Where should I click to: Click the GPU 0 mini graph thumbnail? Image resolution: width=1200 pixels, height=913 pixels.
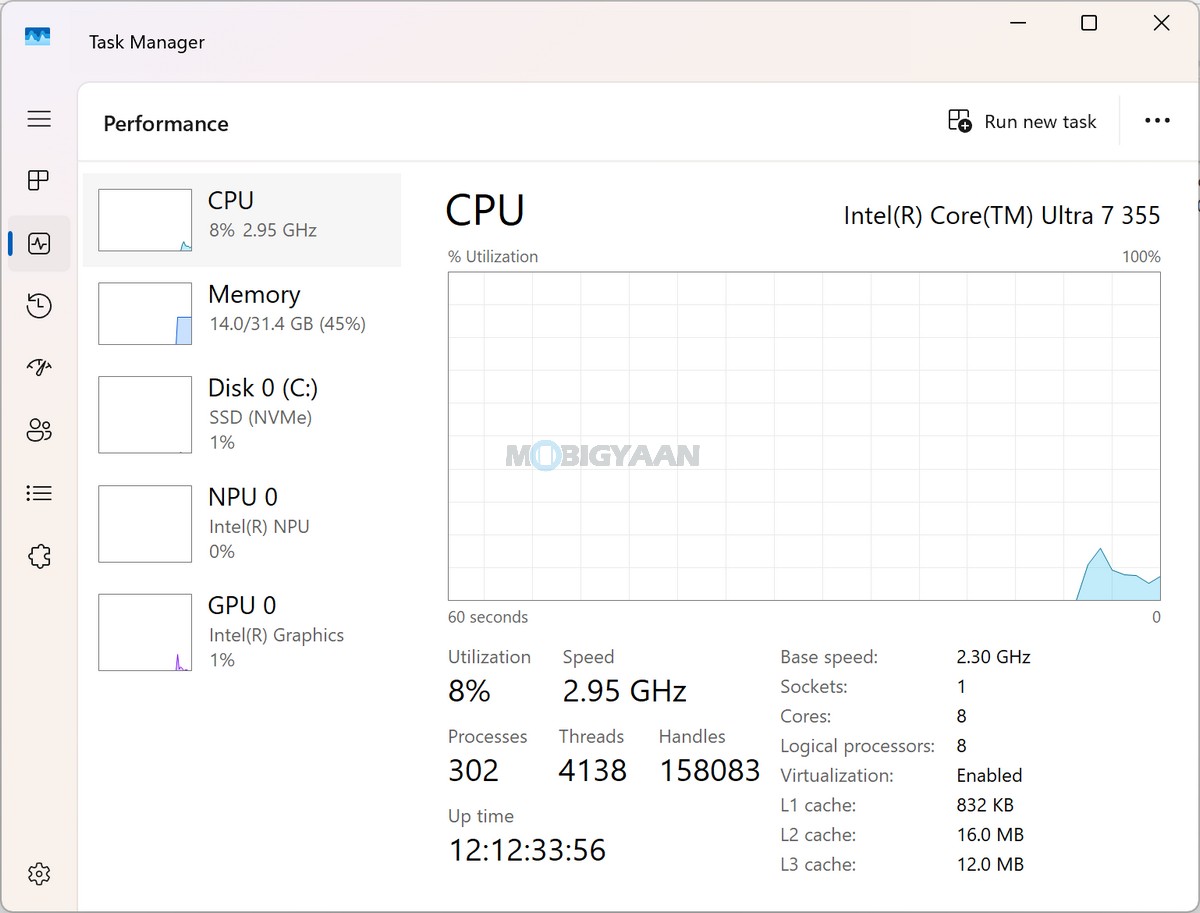coord(145,632)
